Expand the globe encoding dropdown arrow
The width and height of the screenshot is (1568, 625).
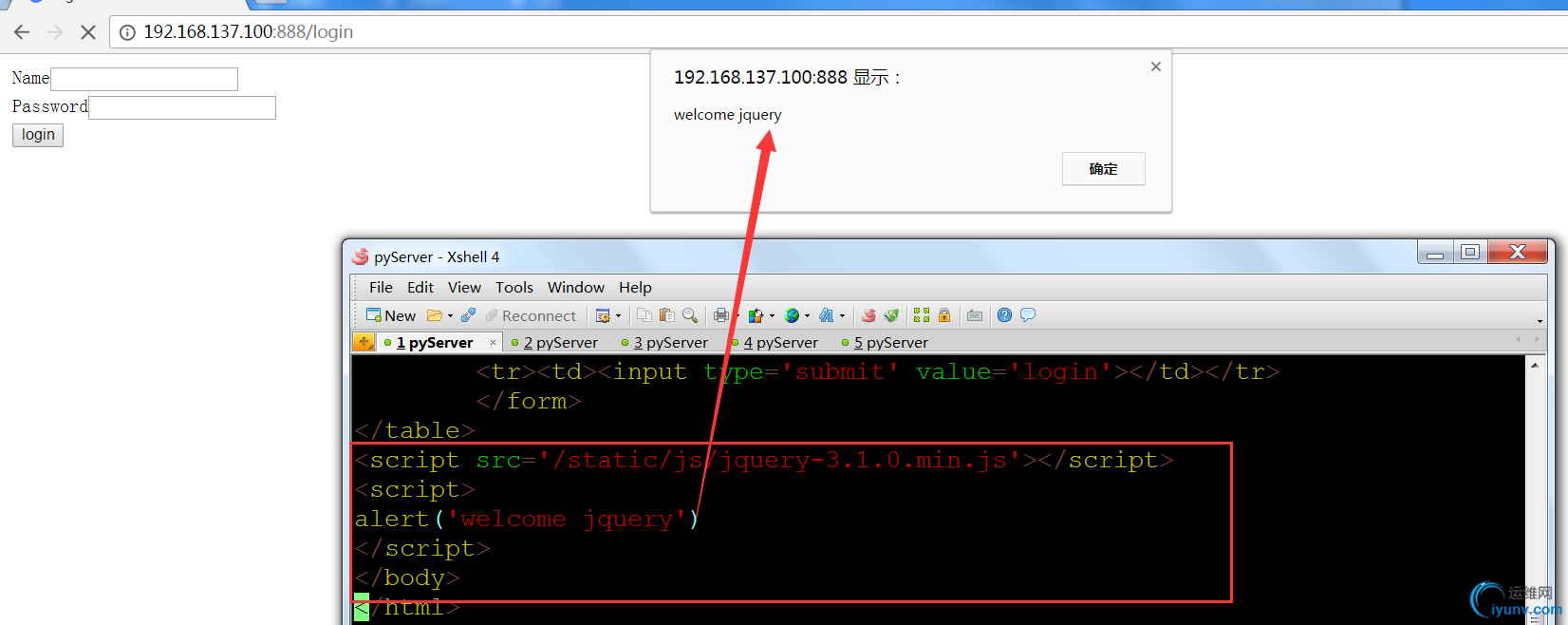807,316
